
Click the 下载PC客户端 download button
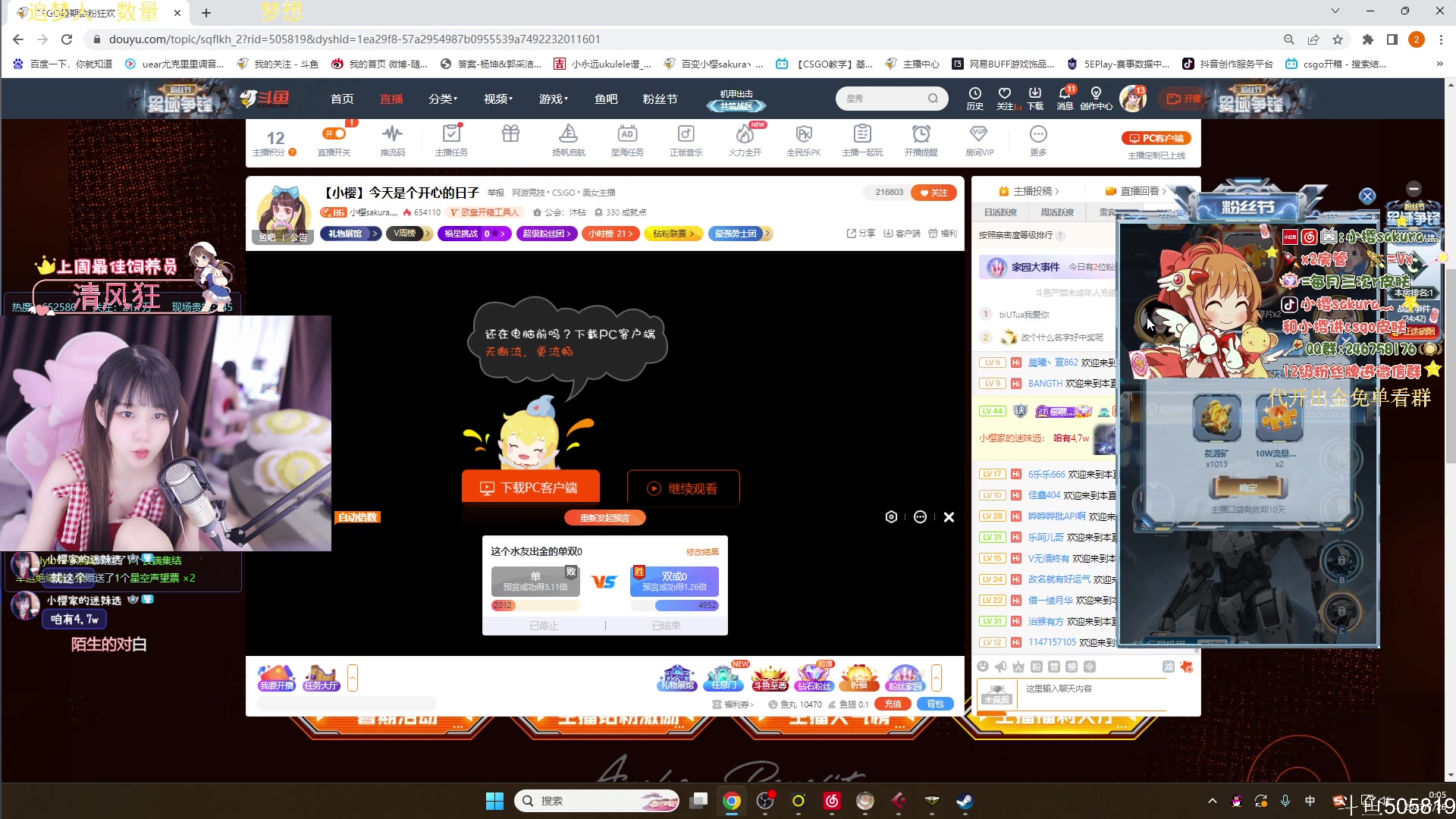[x=530, y=488]
